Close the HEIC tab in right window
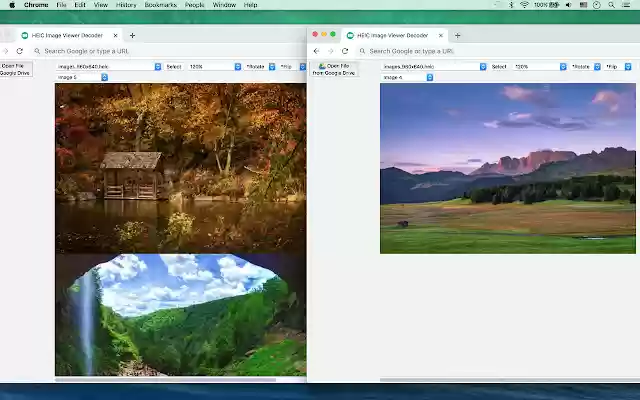This screenshot has width=640, height=400. 441,36
